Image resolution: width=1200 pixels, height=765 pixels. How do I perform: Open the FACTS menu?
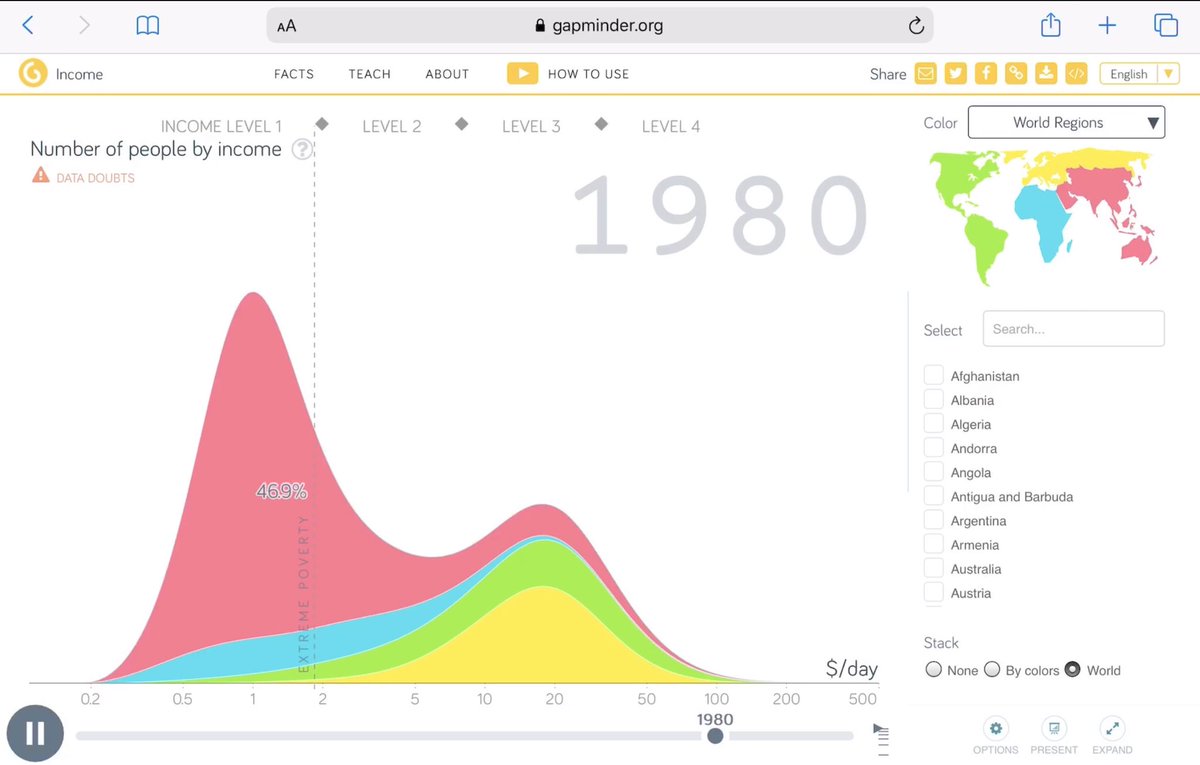294,74
